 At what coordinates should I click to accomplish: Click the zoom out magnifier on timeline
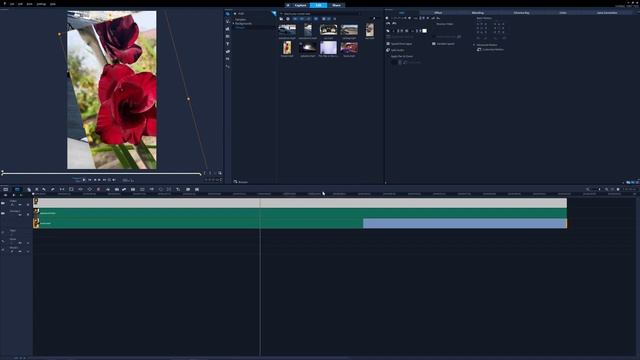(x=588, y=189)
